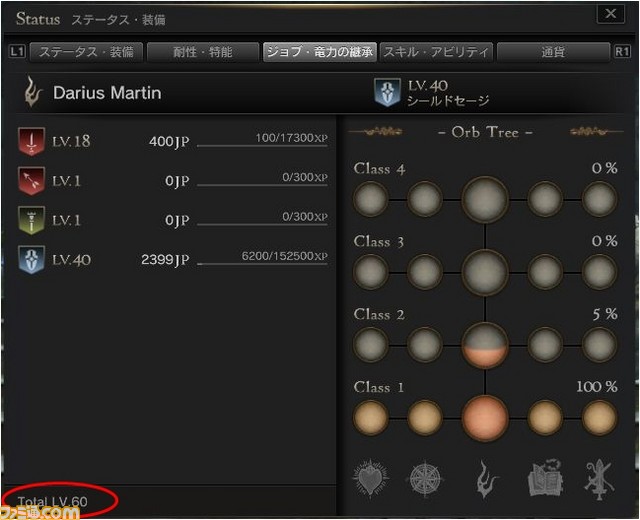
Task: Select the open book icon below the Orb Tree
Action: 545,478
